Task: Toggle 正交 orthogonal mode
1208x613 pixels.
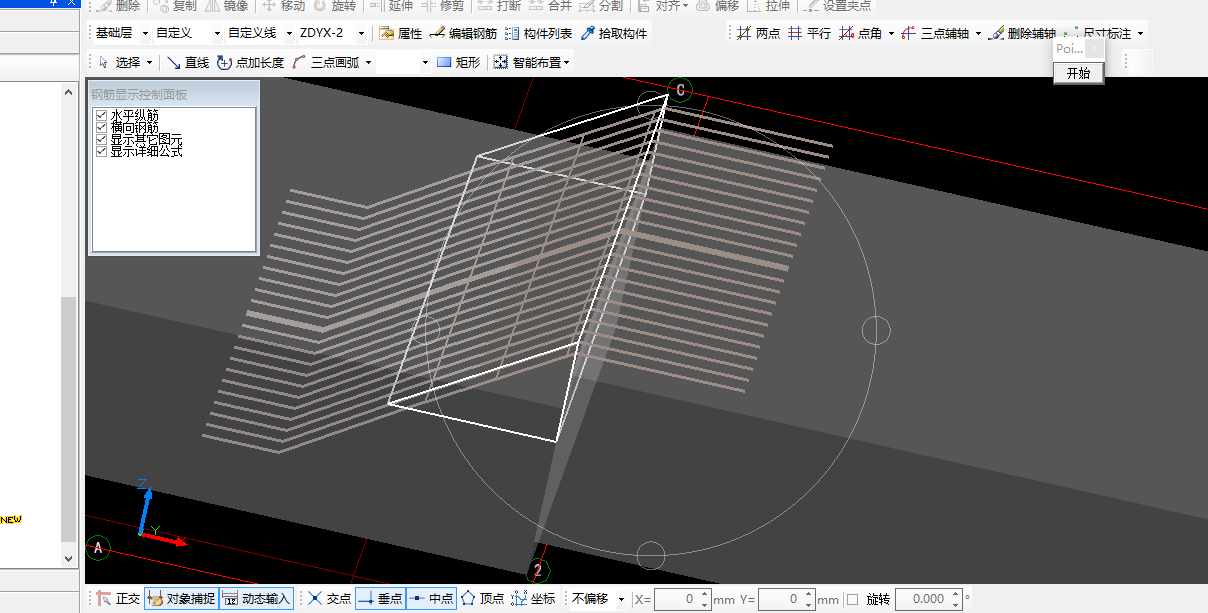Action: [118, 599]
